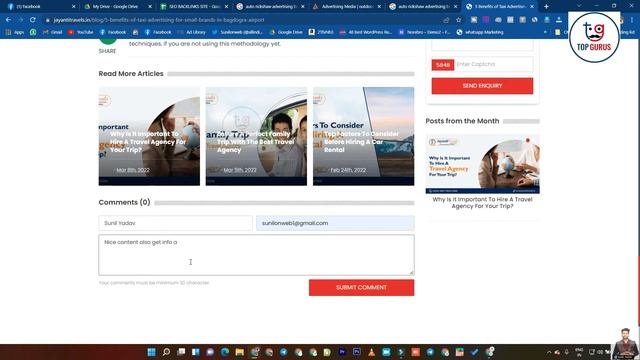Open the Gmail bookmark
Image resolution: width=640 pixels, height=360 pixels.
(52, 32)
